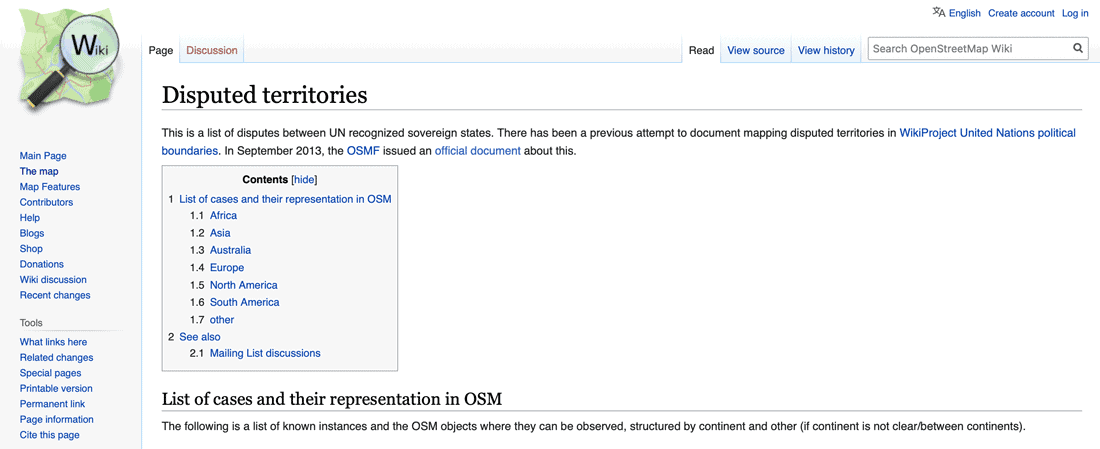Jump to North America in contents
This screenshot has height=449, width=1100.
click(243, 285)
